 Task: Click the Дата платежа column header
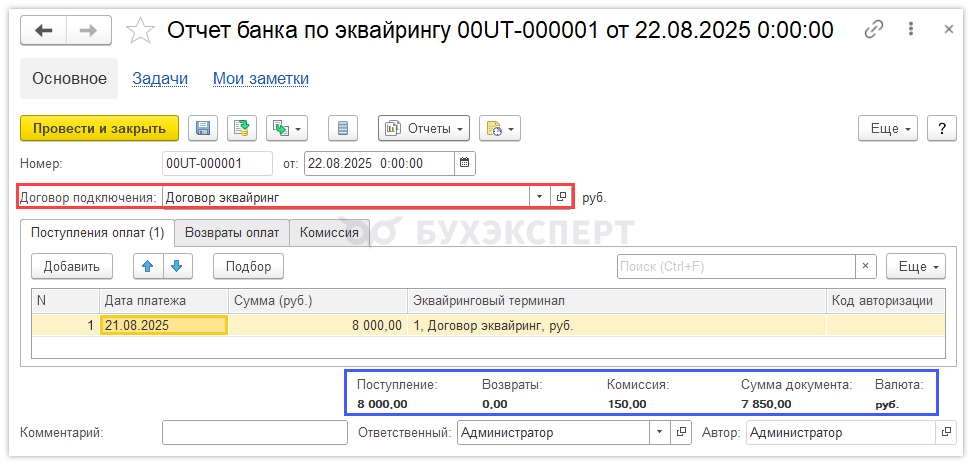coord(164,301)
